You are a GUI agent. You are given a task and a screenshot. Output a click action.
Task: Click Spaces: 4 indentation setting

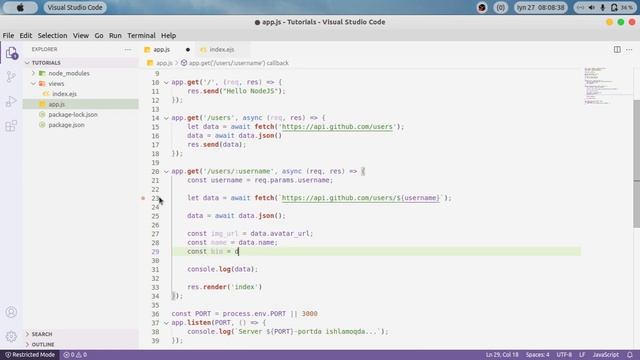537,355
